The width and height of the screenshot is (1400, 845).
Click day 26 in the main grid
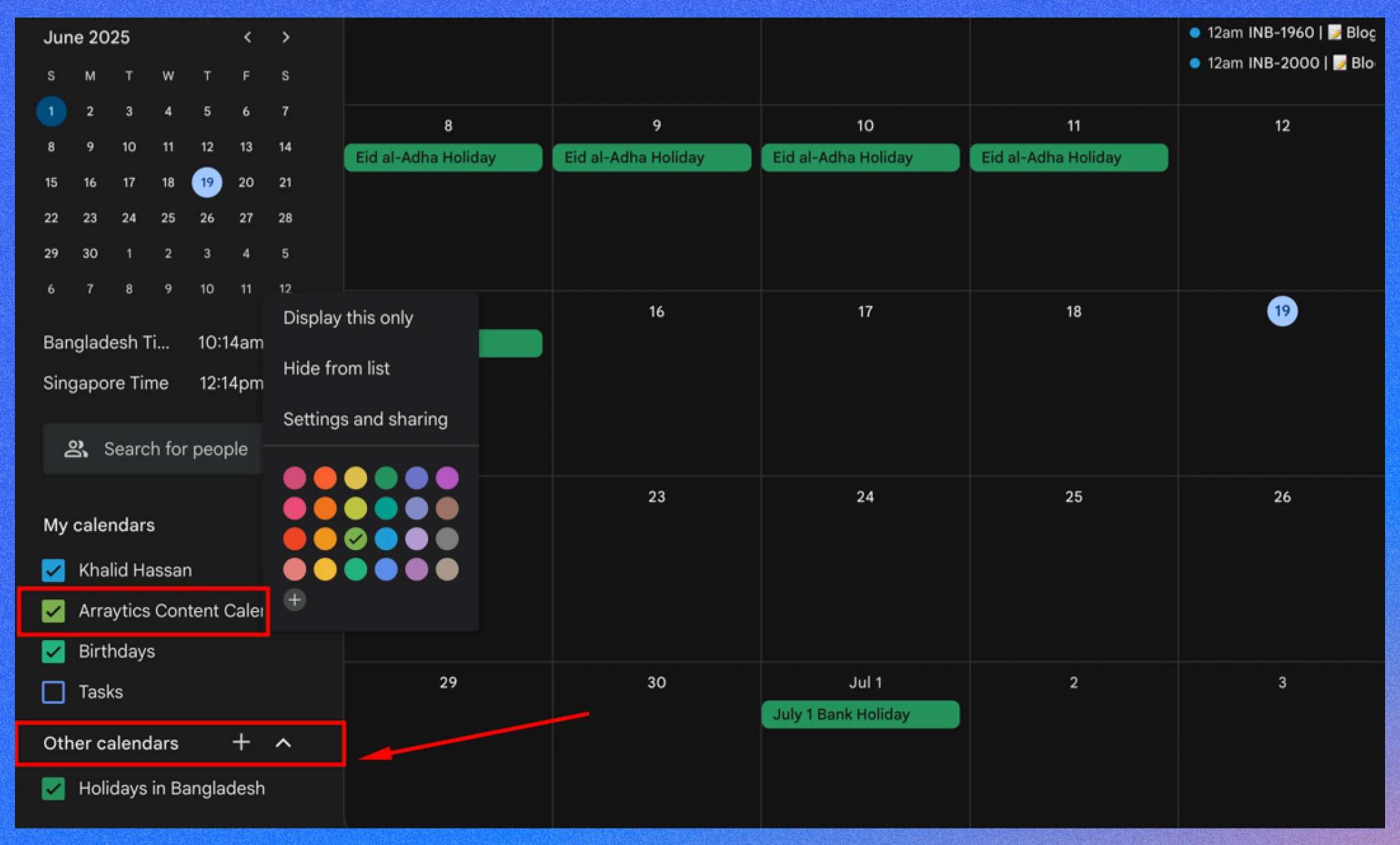[x=1282, y=496]
